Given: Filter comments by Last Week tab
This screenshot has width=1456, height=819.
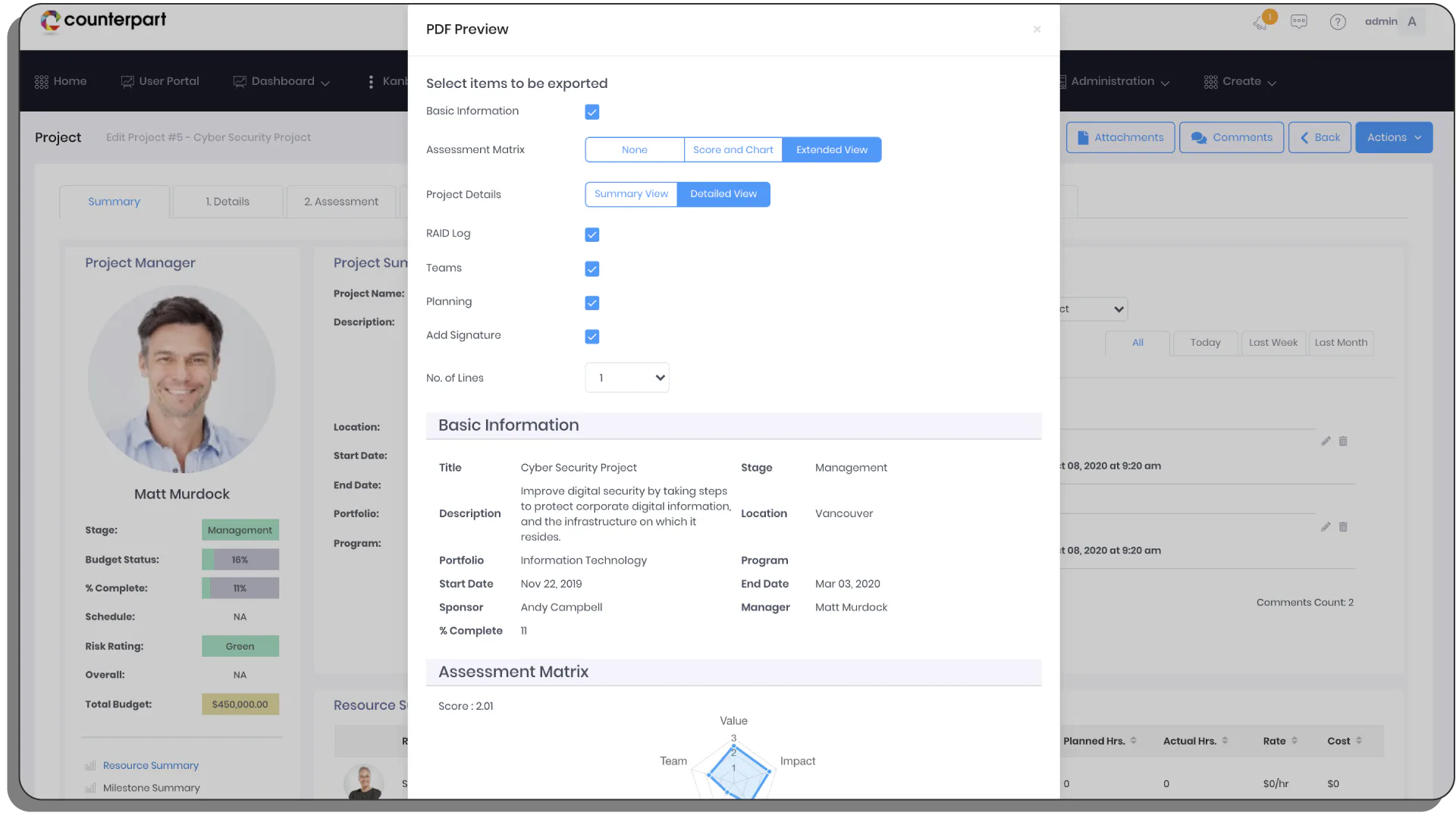Looking at the screenshot, I should pyautogui.click(x=1273, y=343).
